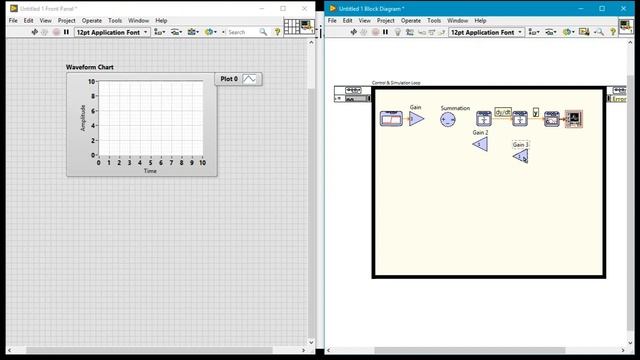Click the Block Diagram VI icon
The image size is (640, 360).
pos(626,27)
